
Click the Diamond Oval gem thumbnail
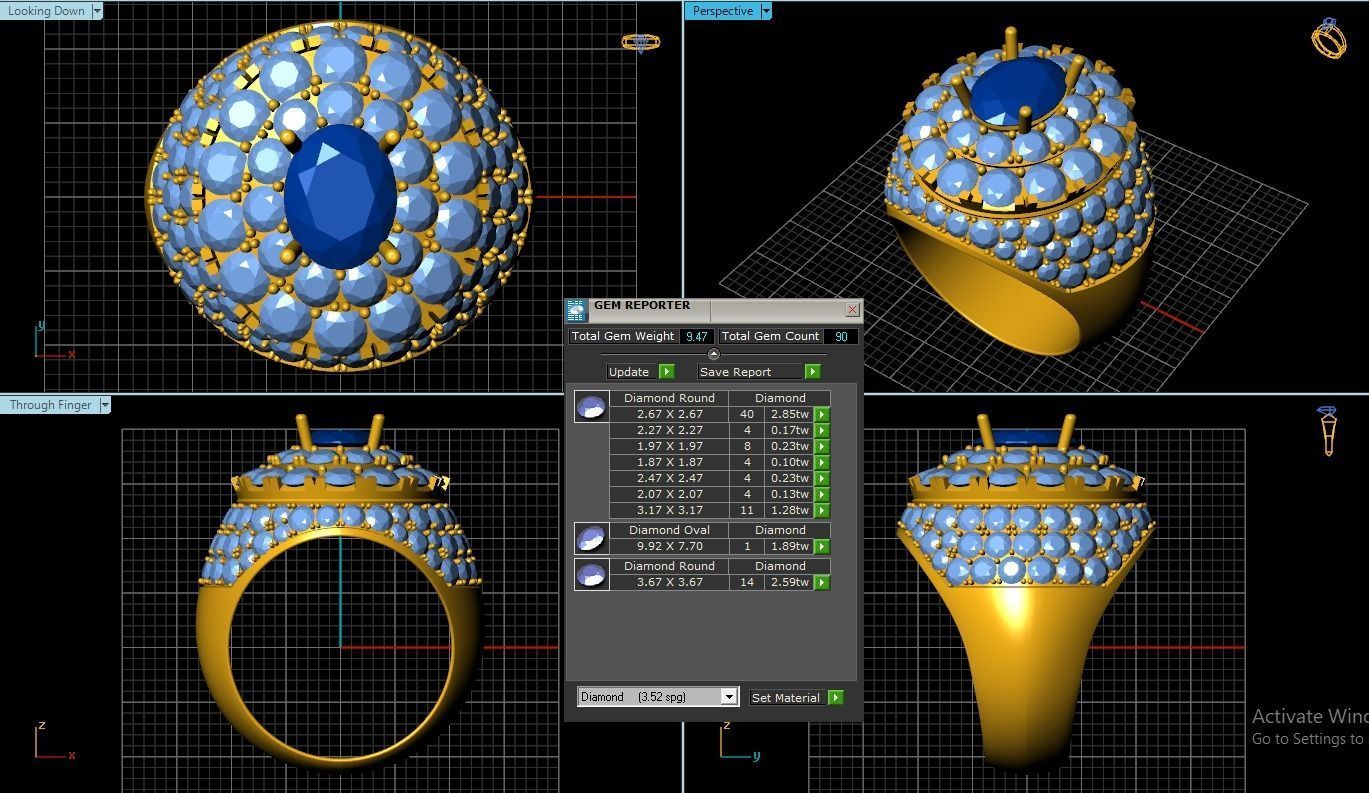pyautogui.click(x=591, y=538)
